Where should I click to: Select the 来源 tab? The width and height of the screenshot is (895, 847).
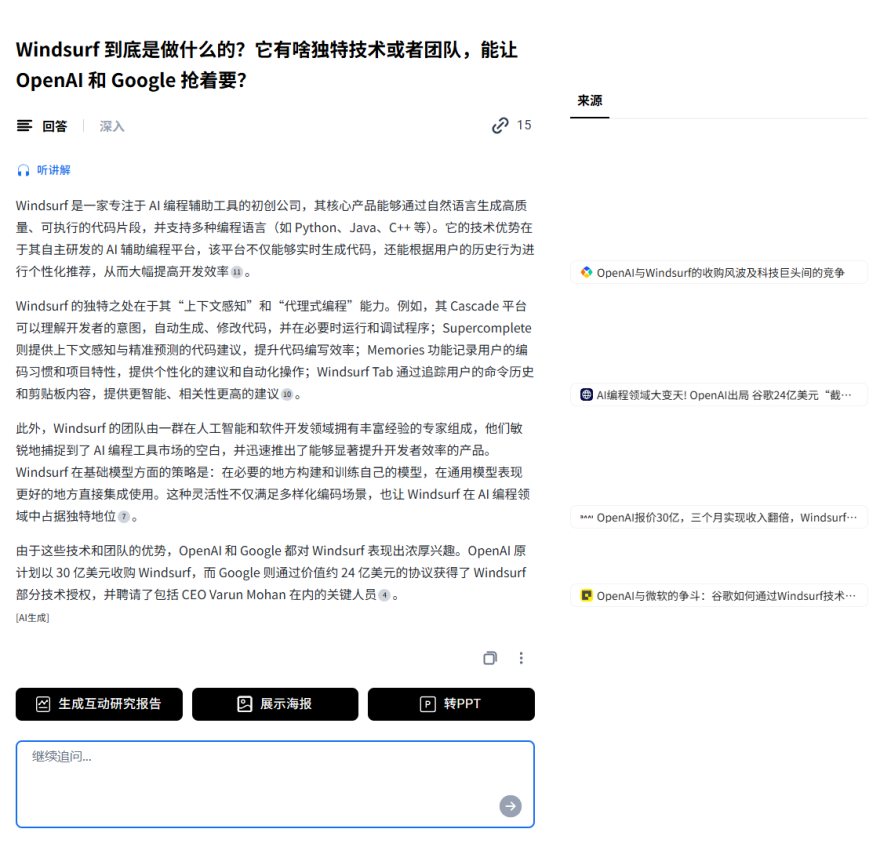pos(590,101)
